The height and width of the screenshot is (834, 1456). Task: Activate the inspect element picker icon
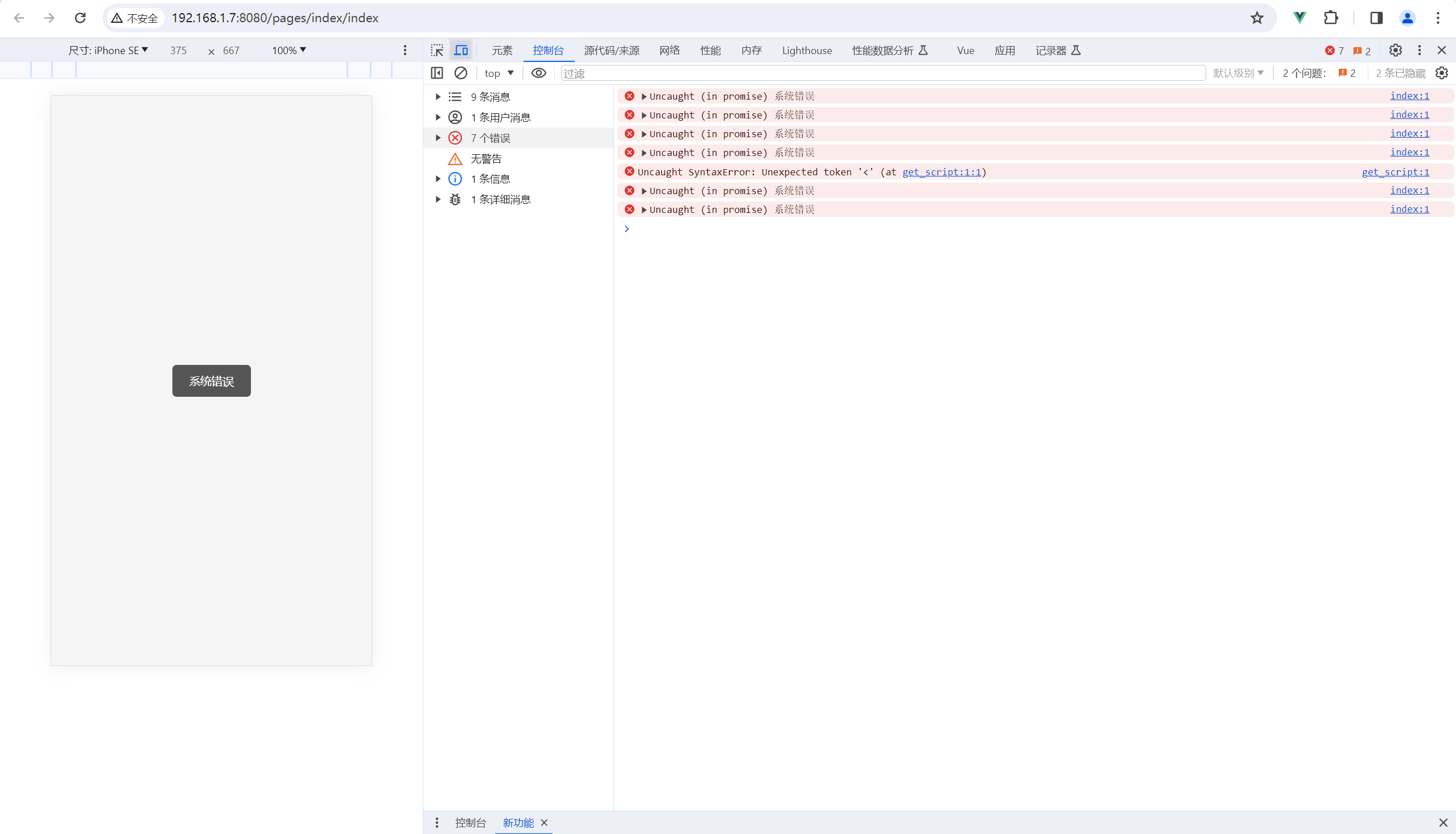pos(438,51)
